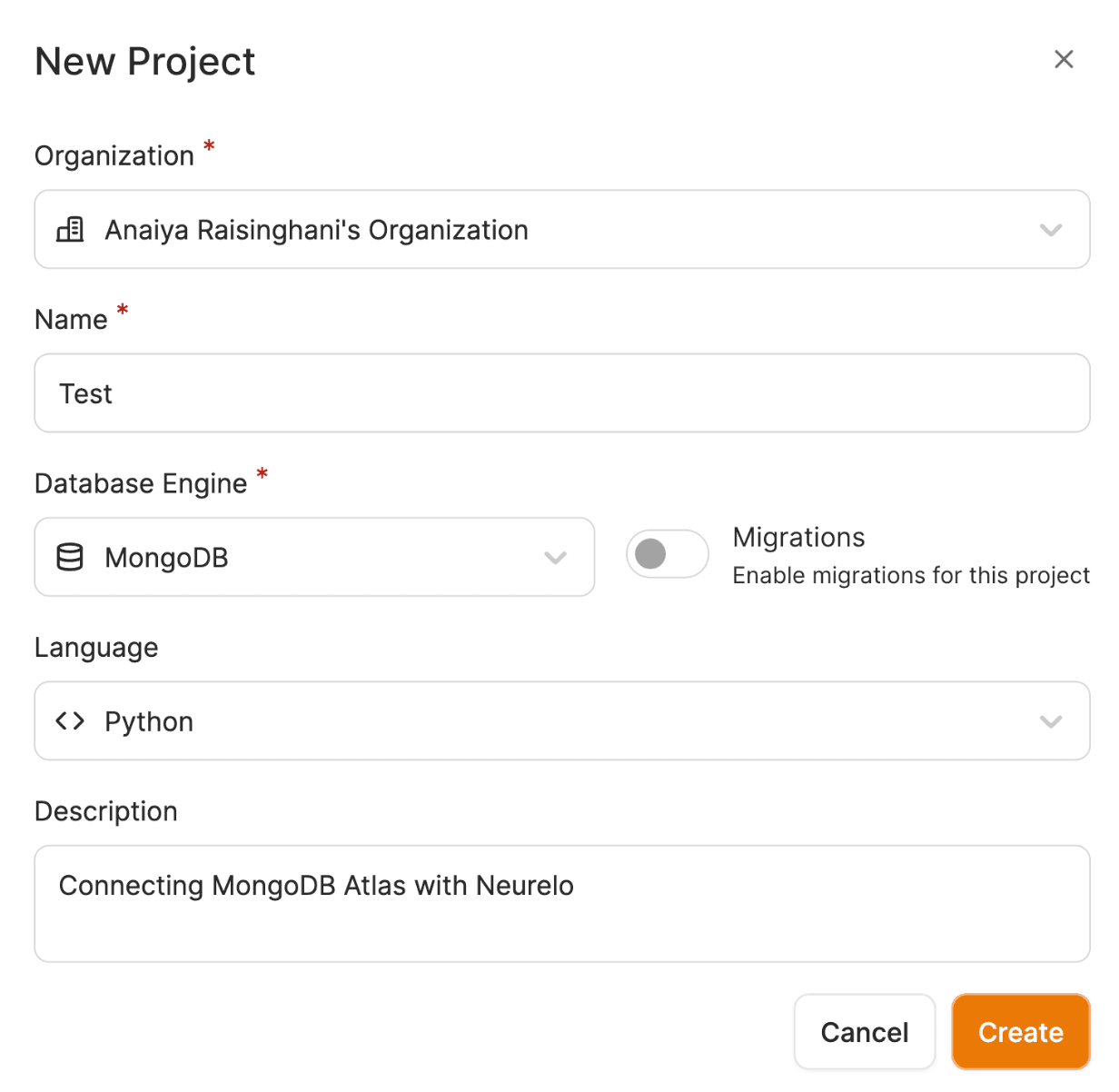Click the Migrations label text
Image resolution: width=1119 pixels, height=1092 pixels.
tap(798, 537)
